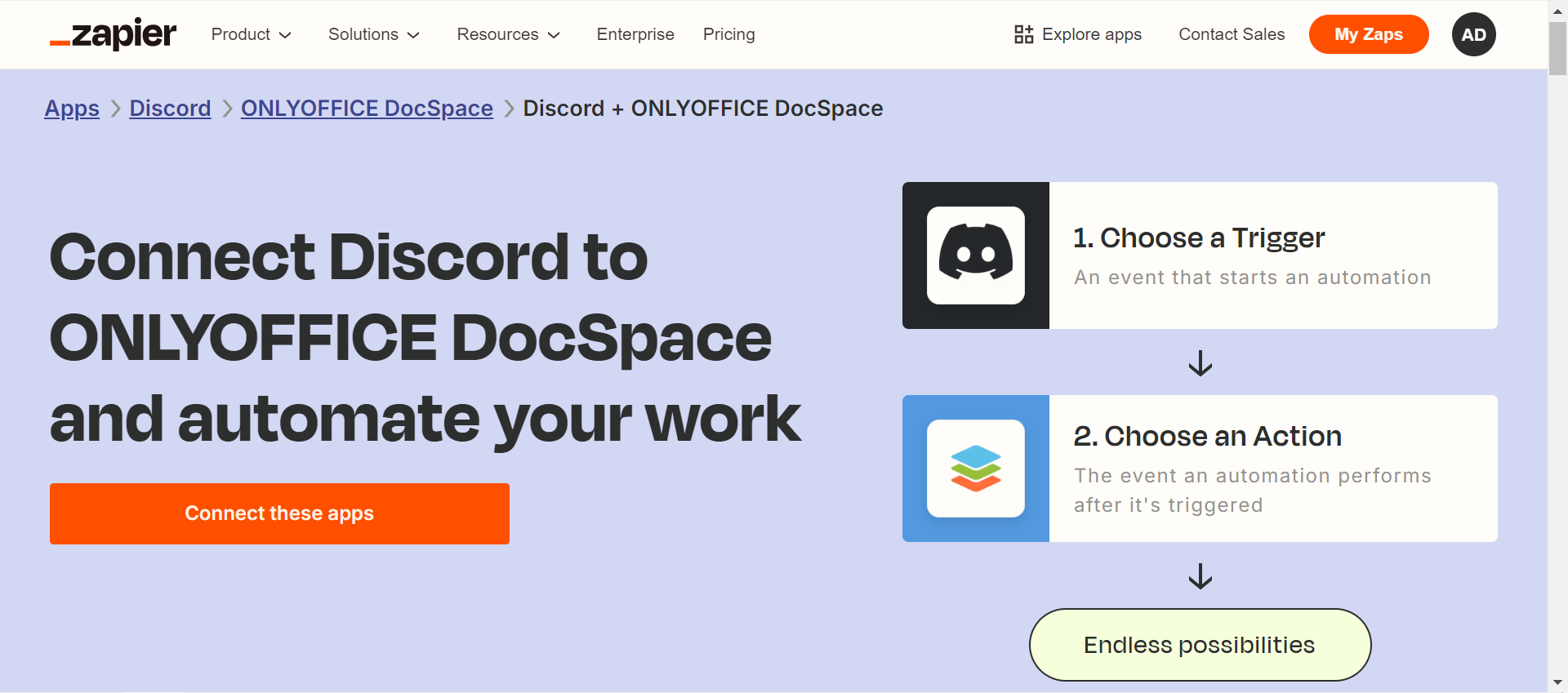The width and height of the screenshot is (1568, 693).
Task: Click the Discord app icon
Action: [x=976, y=255]
